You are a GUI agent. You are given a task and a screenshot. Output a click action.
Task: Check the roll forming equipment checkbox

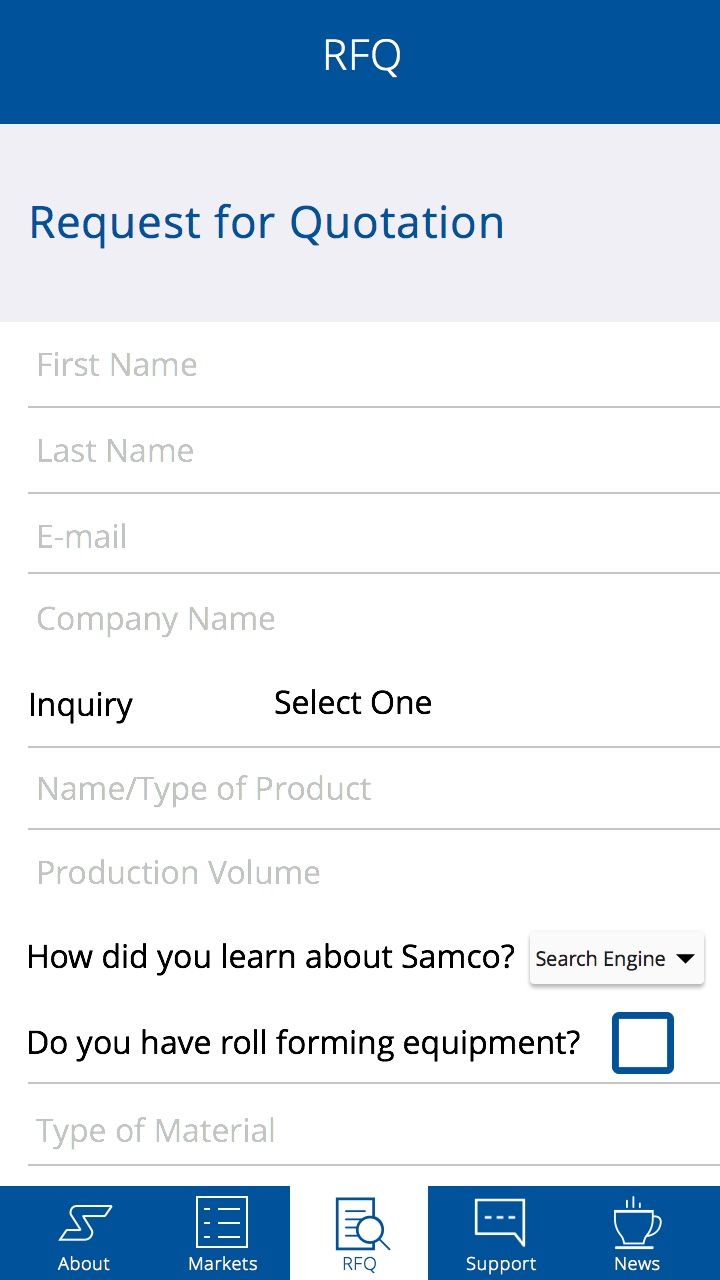coord(643,1043)
